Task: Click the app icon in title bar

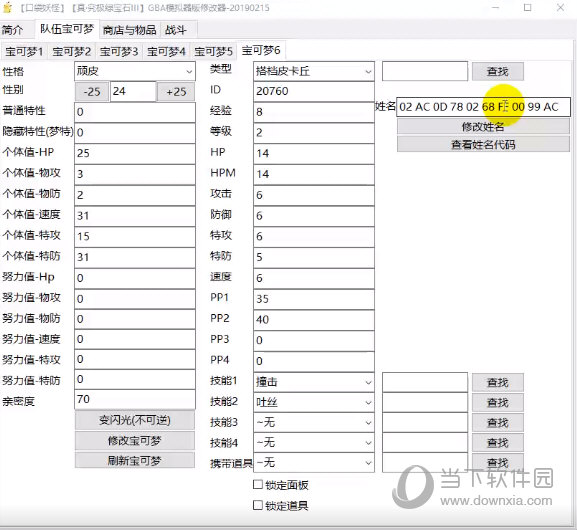Action: pos(7,7)
